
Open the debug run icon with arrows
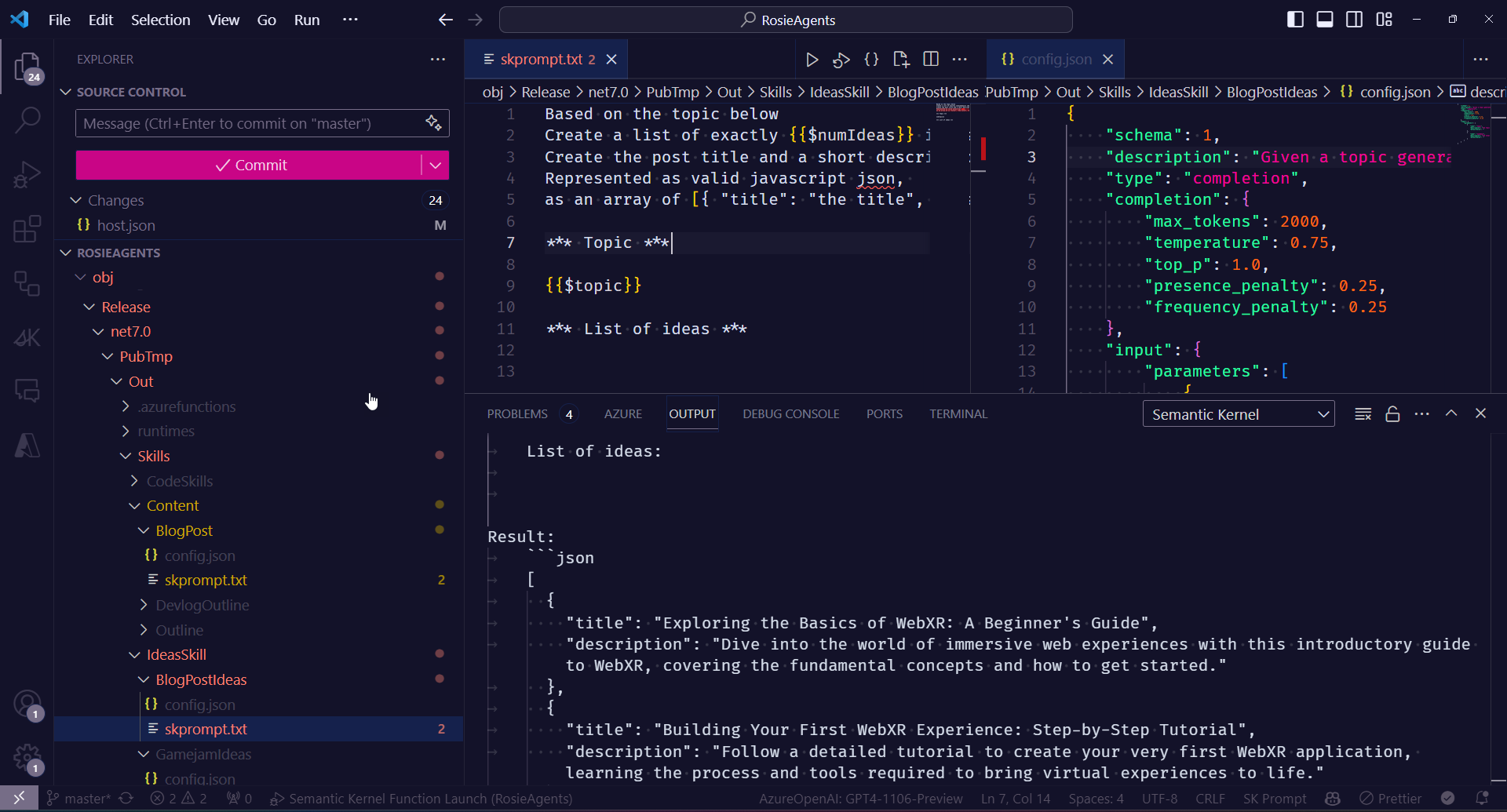pyautogui.click(x=841, y=60)
